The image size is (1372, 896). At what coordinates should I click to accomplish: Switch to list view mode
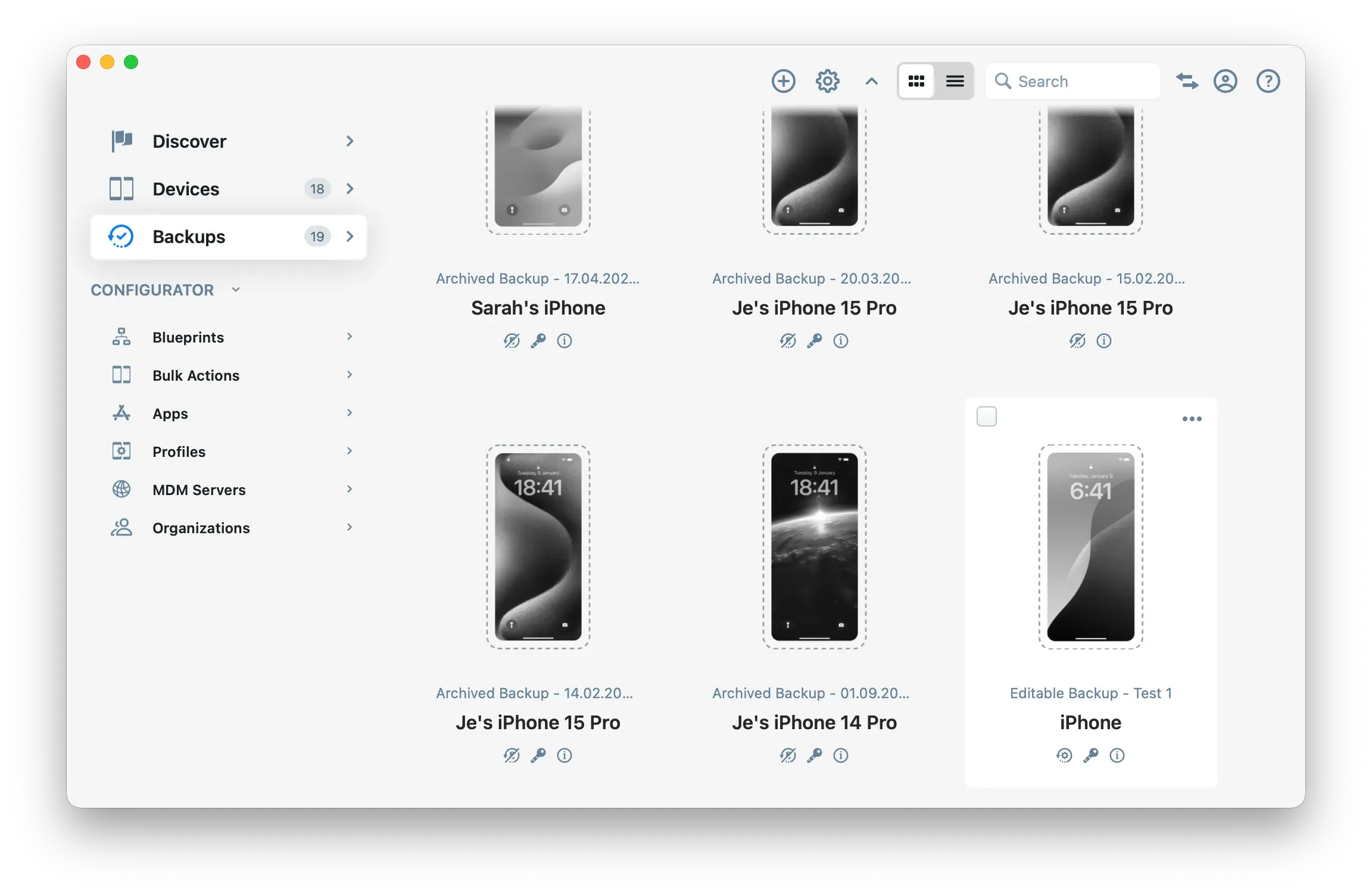pyautogui.click(x=955, y=80)
